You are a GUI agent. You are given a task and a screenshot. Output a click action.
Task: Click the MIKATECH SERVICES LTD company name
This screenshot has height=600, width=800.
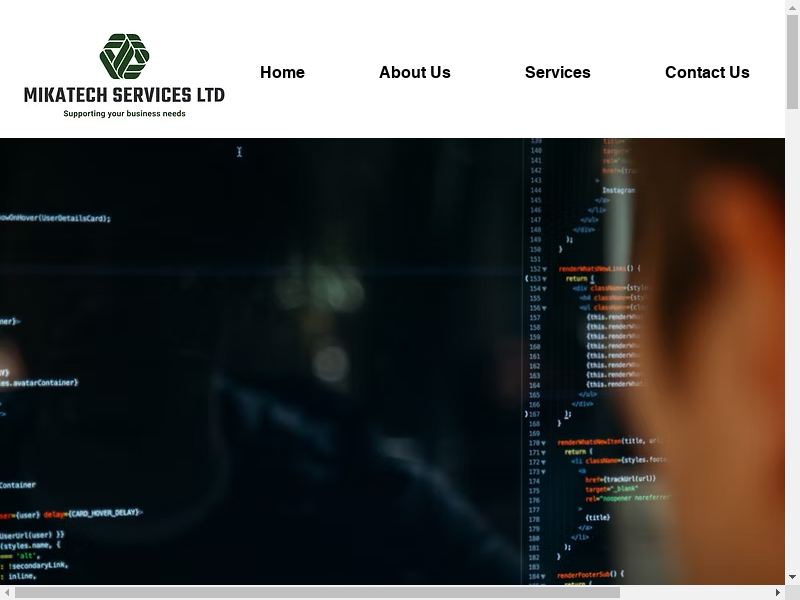point(124,96)
